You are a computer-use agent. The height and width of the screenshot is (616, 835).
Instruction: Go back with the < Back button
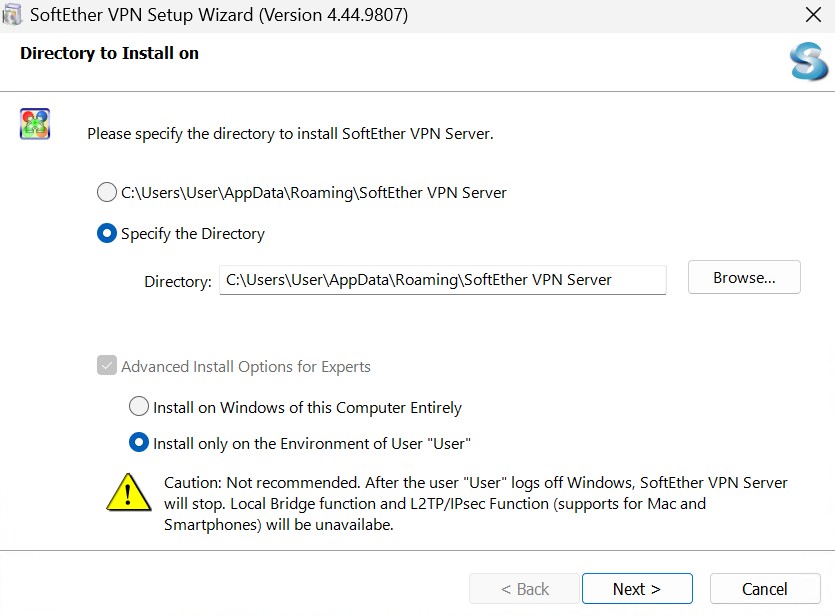point(525,589)
